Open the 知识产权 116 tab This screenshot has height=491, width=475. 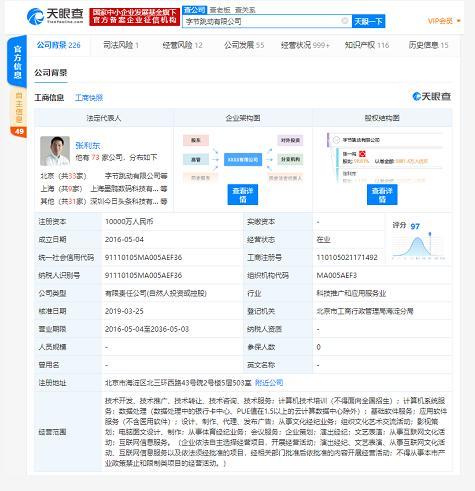click(367, 45)
